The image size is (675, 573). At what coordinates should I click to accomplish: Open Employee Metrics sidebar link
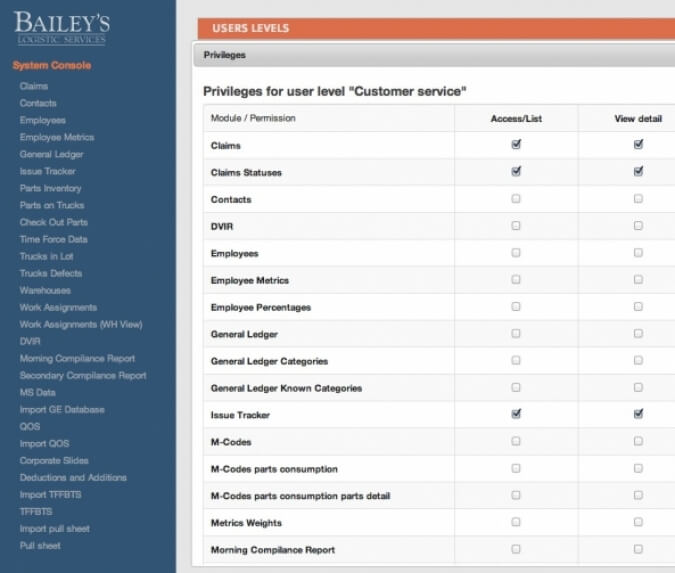pyautogui.click(x=57, y=137)
